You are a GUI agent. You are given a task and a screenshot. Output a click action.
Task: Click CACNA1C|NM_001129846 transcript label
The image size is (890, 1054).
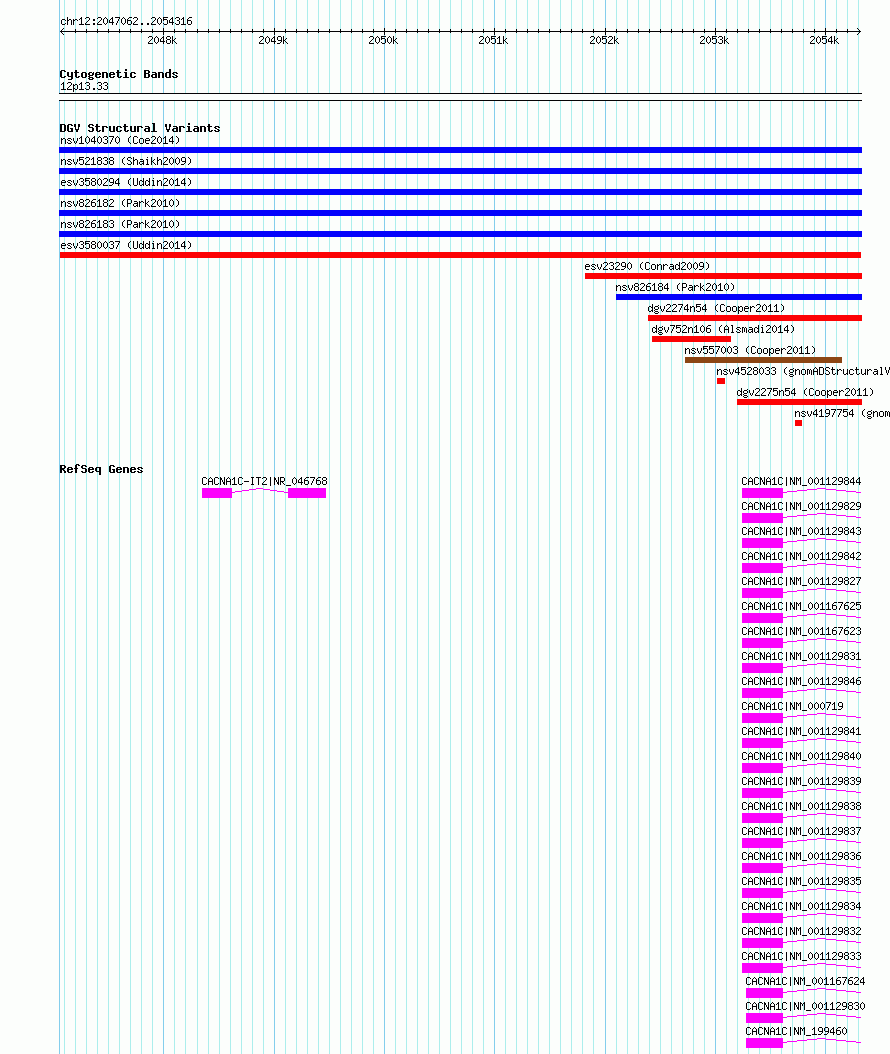(801, 681)
